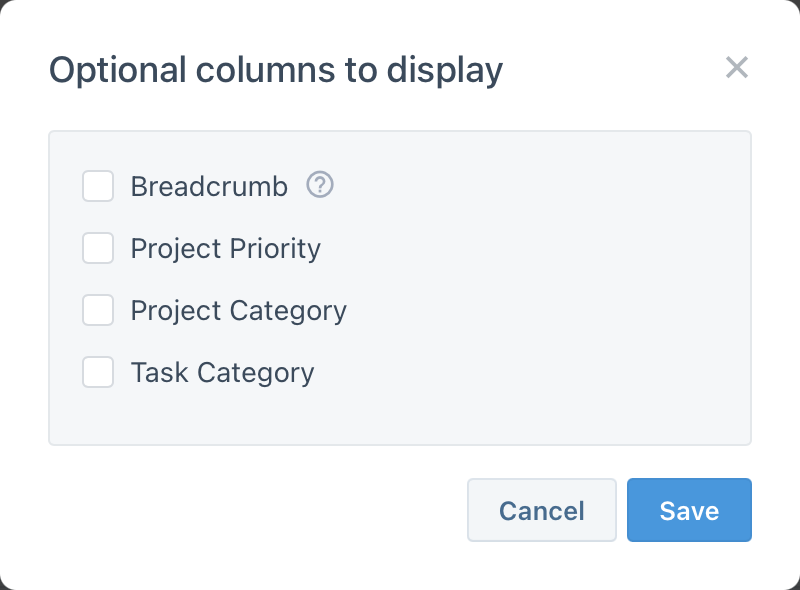The height and width of the screenshot is (590, 800).
Task: Dismiss the dialog with the X icon
Action: coord(737,67)
